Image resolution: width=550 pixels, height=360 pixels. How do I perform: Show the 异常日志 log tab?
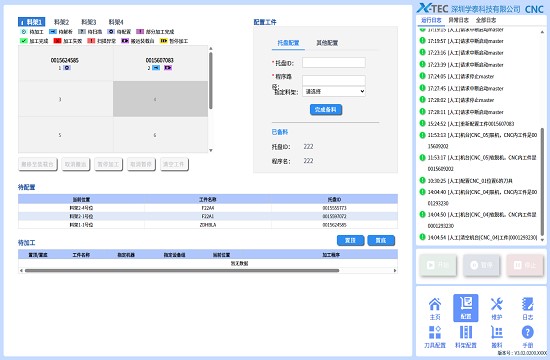pyautogui.click(x=458, y=20)
